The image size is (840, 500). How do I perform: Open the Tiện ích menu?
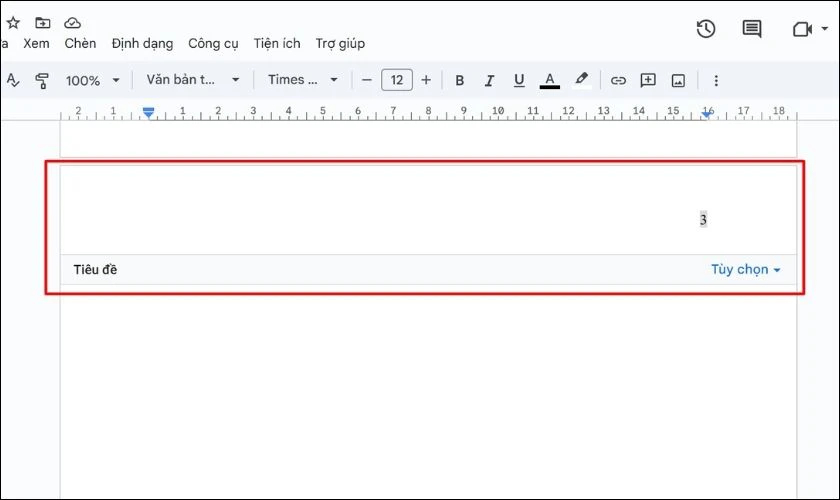277,43
